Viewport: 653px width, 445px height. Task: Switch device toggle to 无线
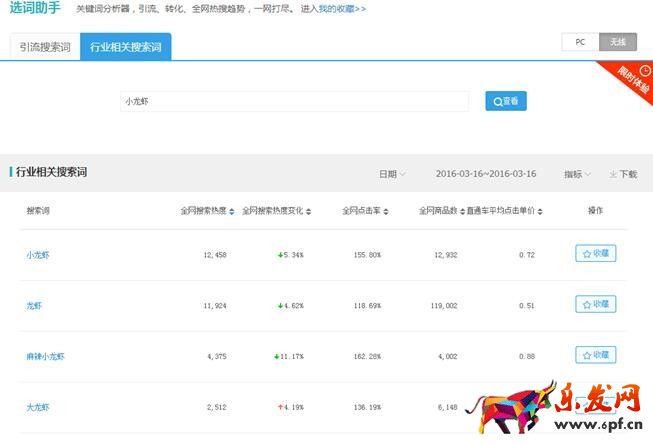point(618,42)
